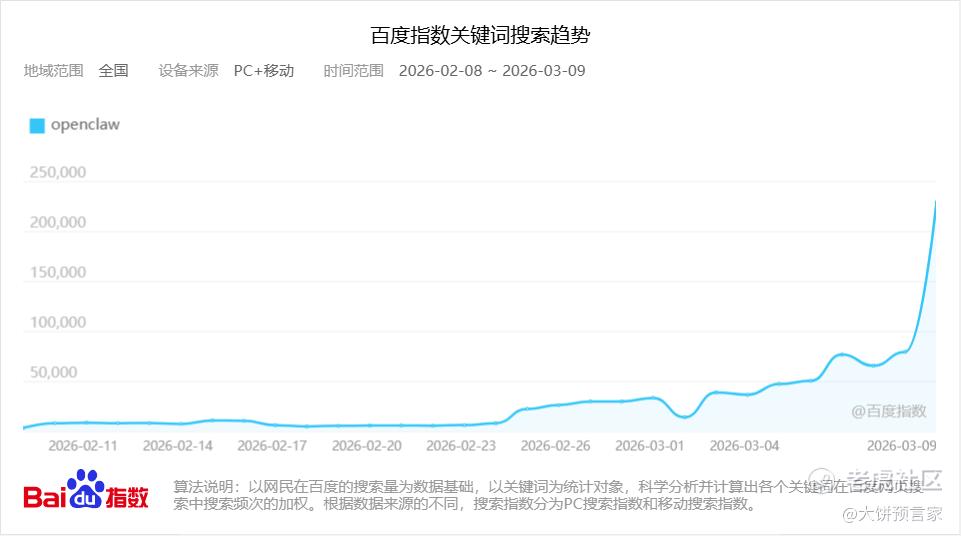The height and width of the screenshot is (536, 961).
Task: Click the 200,000 y-axis label
Action: click(x=58, y=222)
